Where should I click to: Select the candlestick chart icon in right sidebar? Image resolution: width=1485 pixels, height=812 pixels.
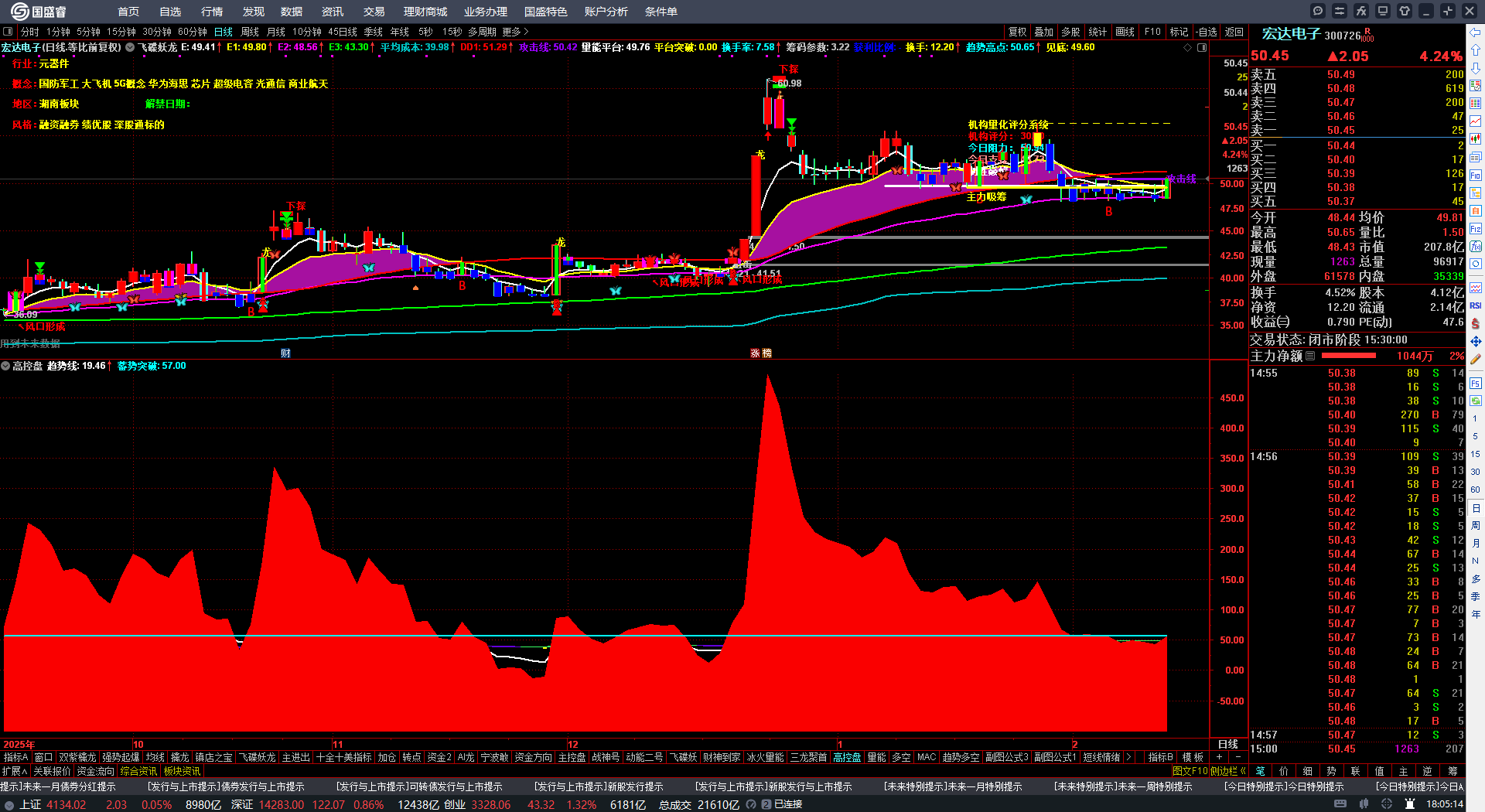coord(1476,139)
